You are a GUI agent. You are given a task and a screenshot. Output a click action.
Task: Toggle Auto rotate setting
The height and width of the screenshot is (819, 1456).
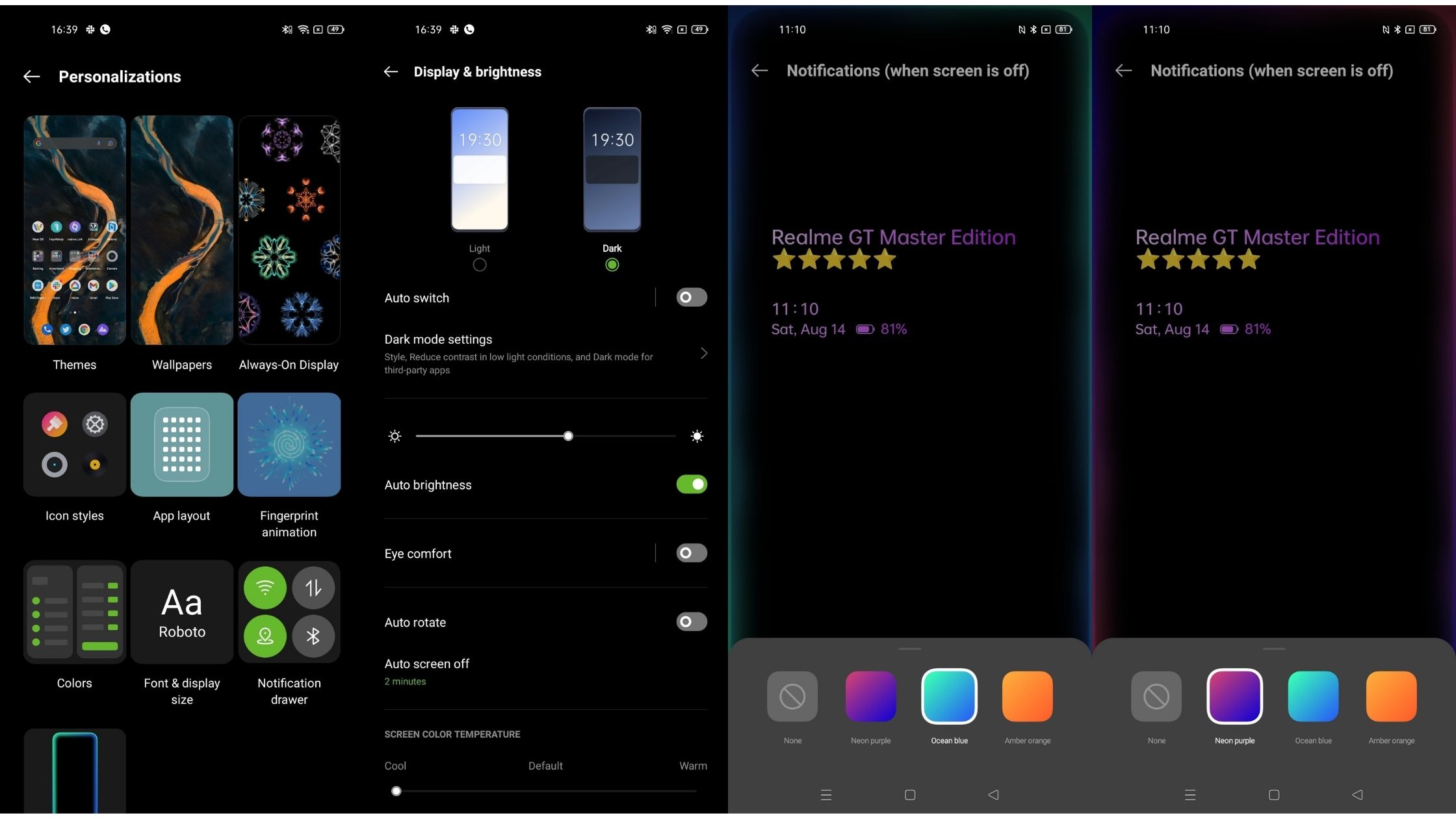tap(692, 622)
